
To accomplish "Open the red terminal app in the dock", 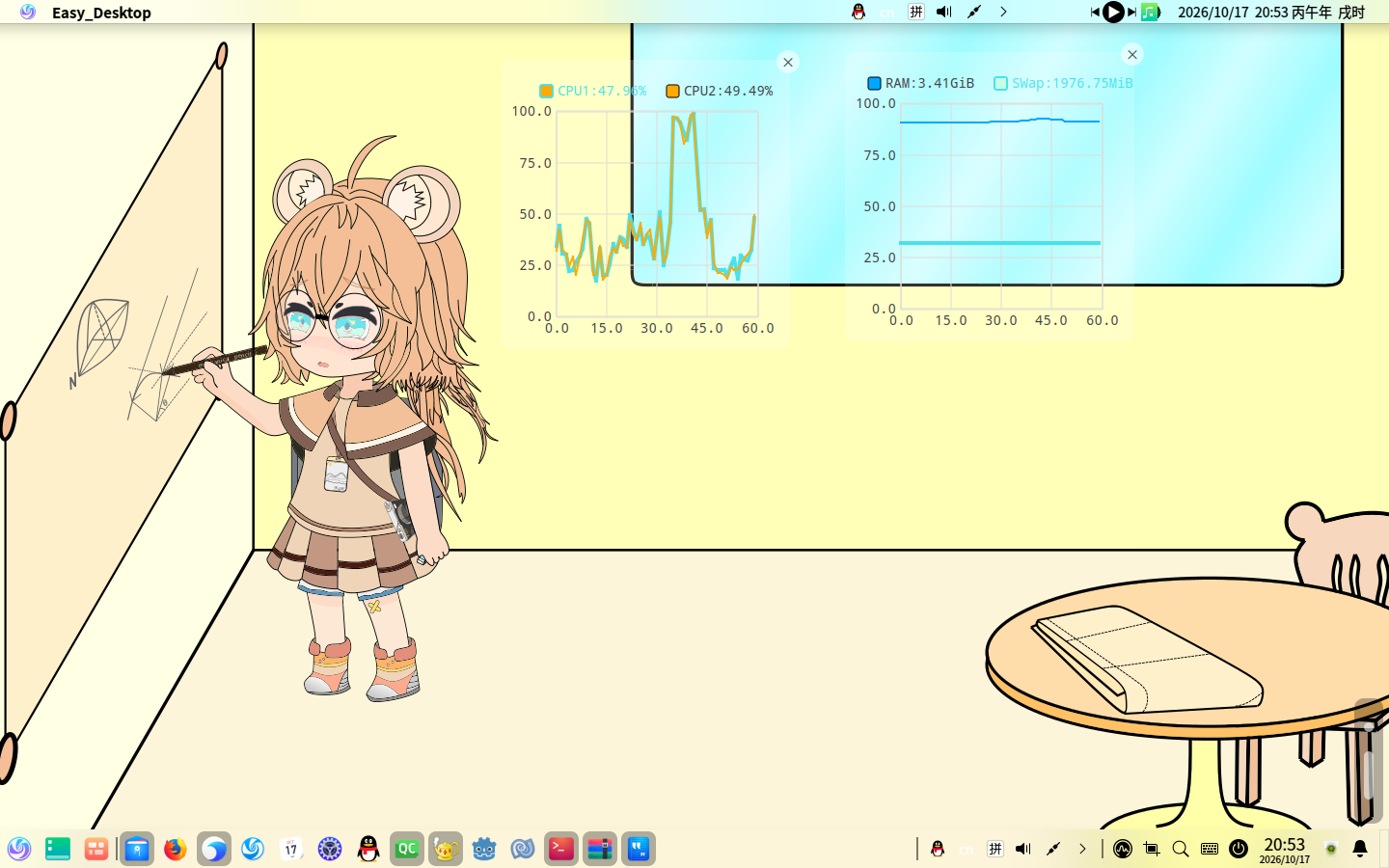I will 561,849.
